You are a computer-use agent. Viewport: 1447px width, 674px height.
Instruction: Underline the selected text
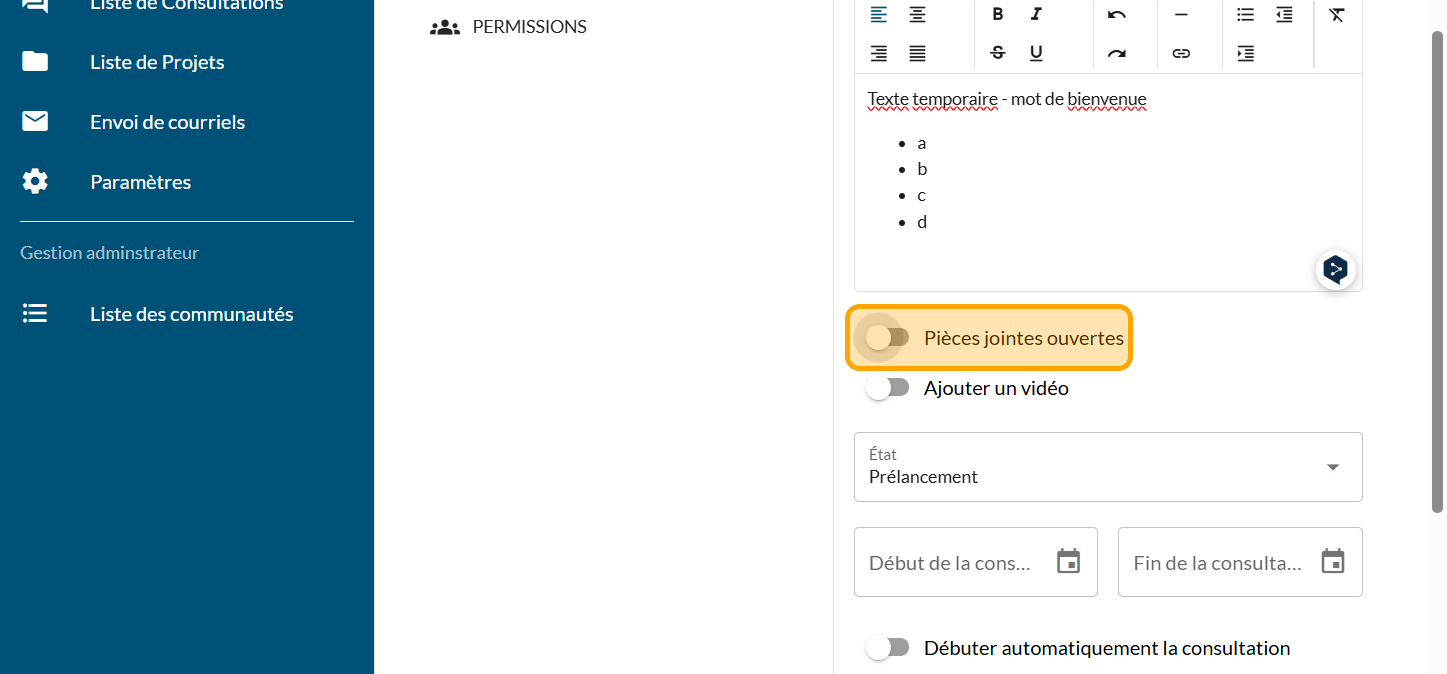(x=1036, y=53)
